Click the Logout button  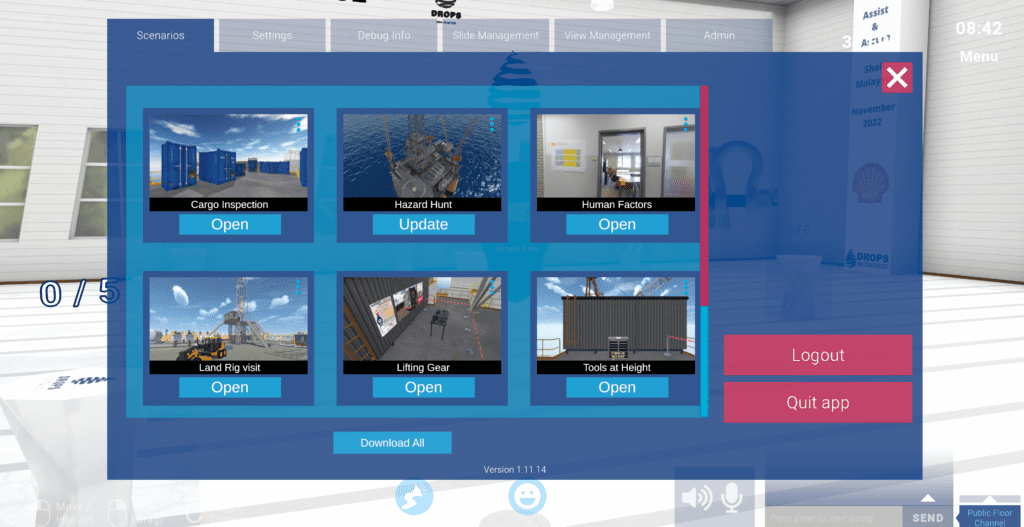click(818, 355)
